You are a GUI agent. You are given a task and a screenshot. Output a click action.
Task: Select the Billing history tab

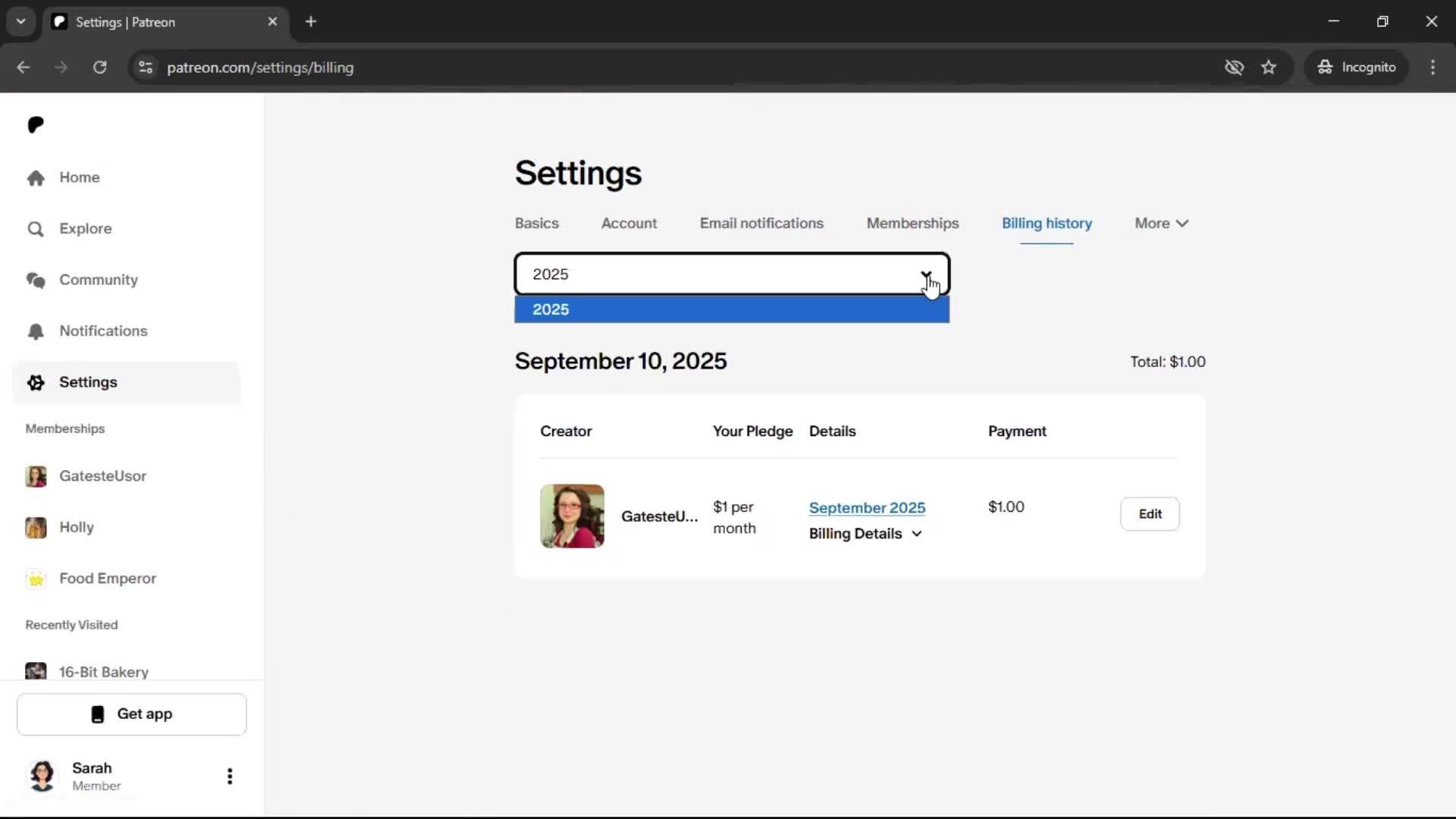pos(1046,224)
